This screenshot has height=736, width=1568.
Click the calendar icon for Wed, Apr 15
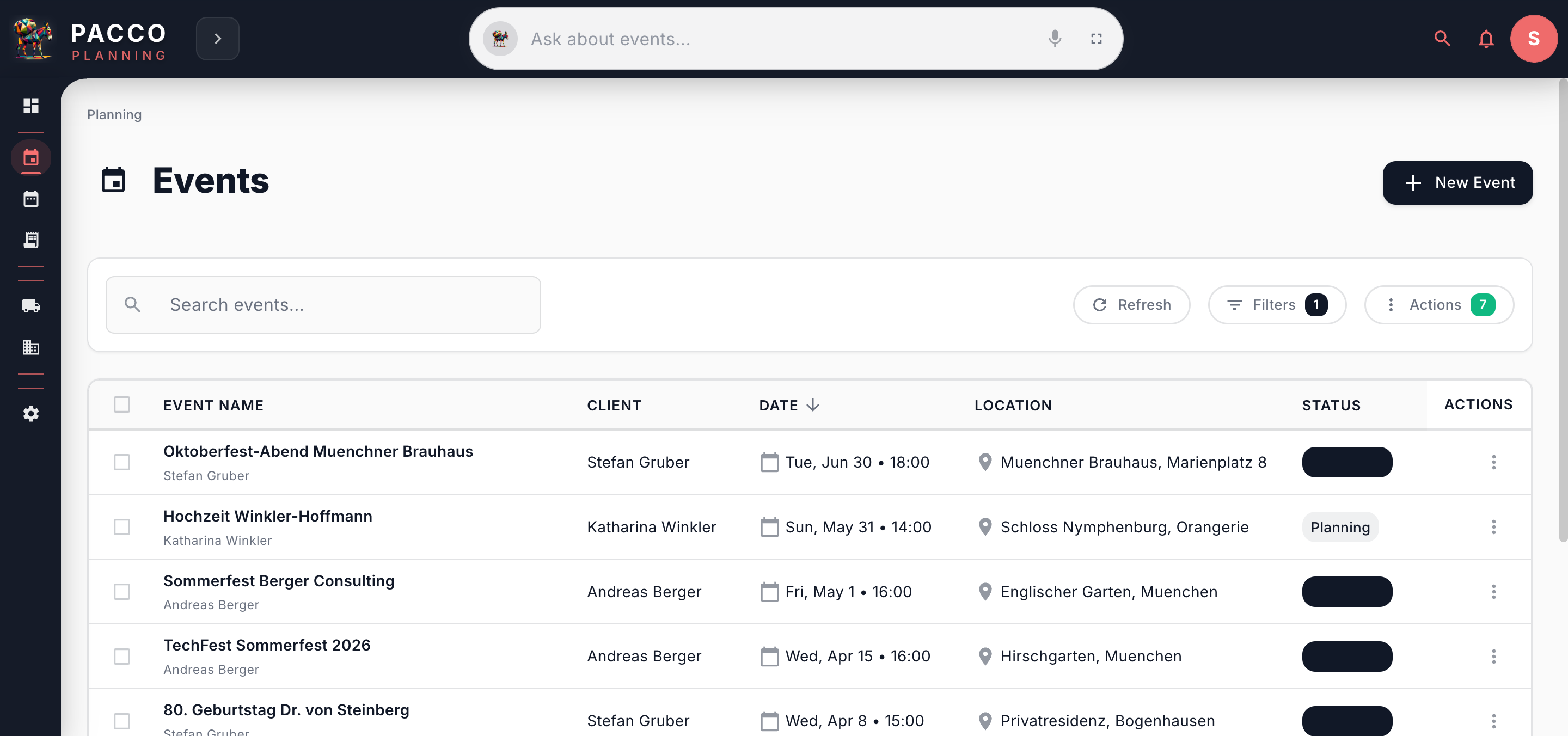[x=769, y=657]
